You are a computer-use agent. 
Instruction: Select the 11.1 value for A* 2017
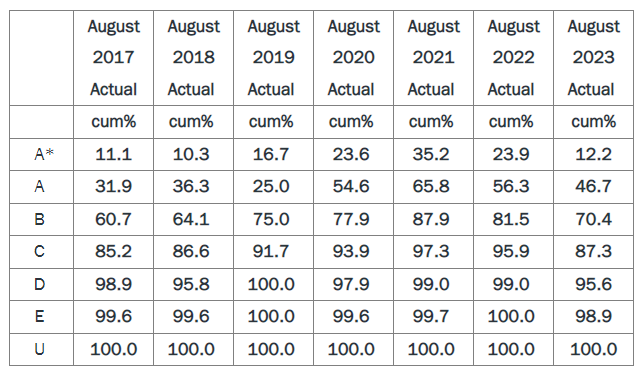pos(114,154)
